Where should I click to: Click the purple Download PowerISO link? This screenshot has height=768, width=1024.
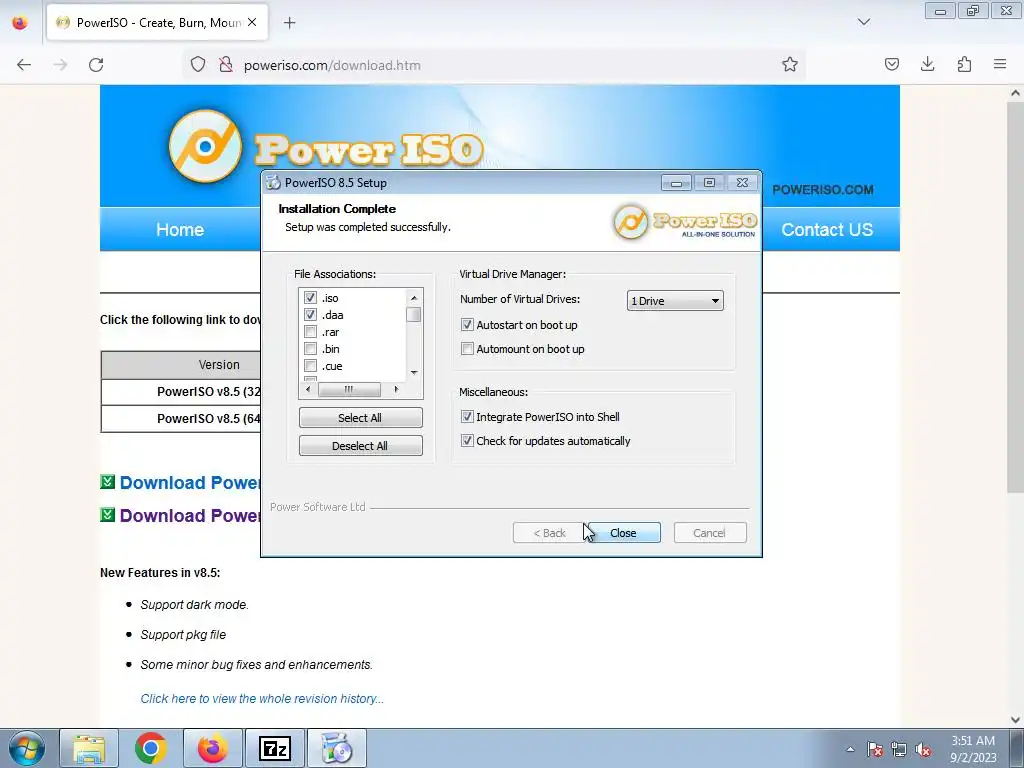tap(189, 515)
